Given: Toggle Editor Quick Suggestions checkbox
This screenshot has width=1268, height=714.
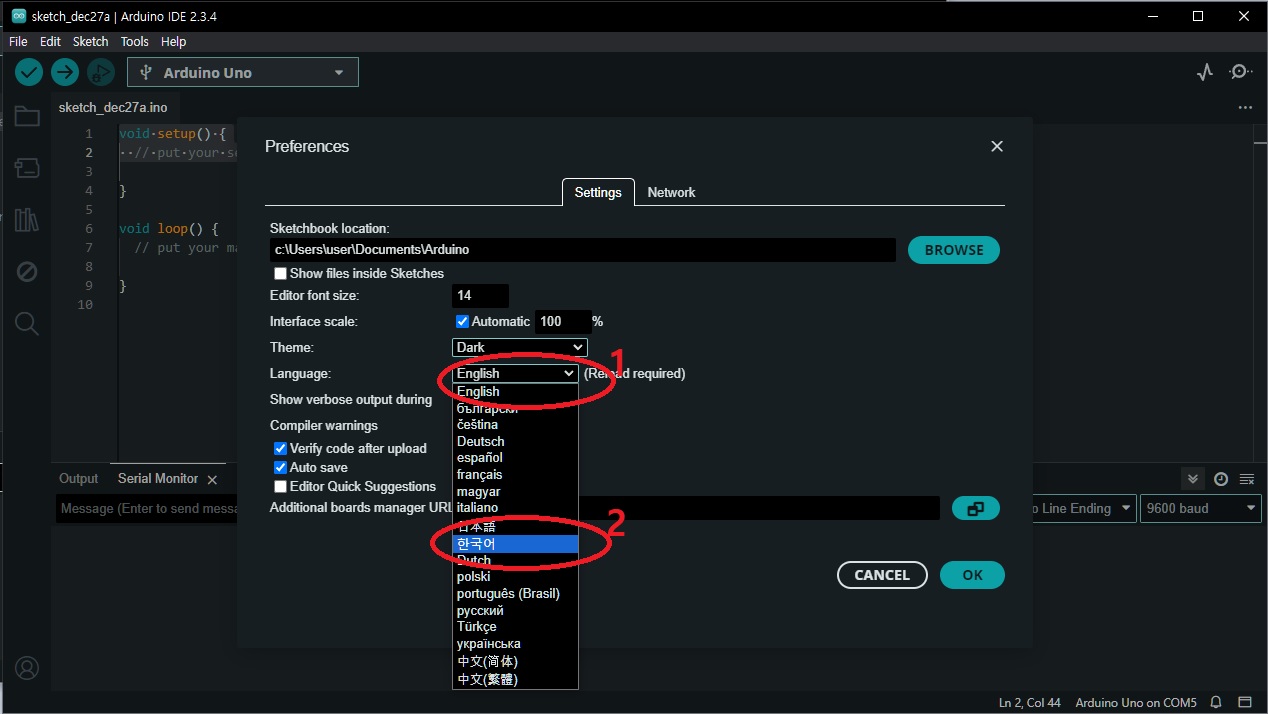Looking at the screenshot, I should [280, 486].
